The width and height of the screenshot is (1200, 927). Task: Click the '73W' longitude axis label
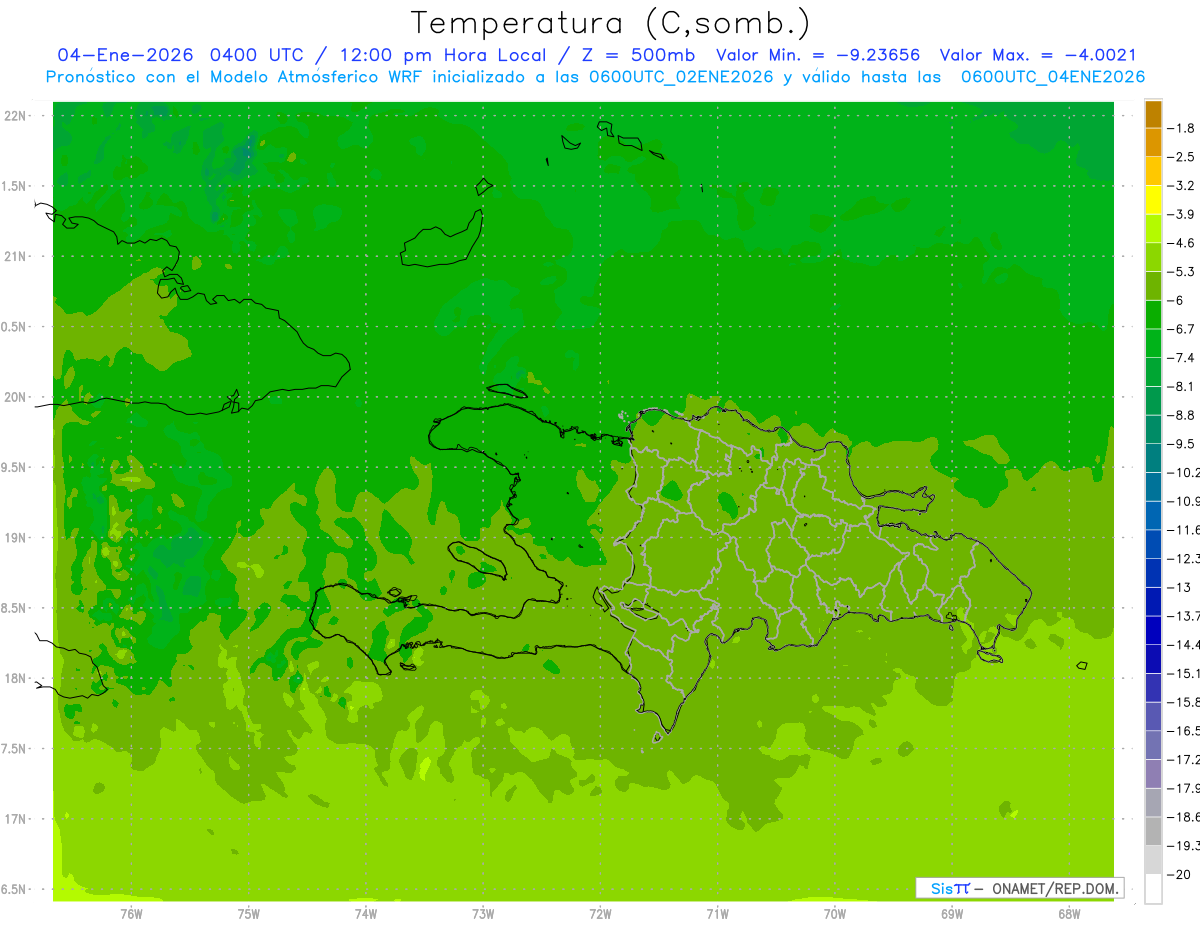pos(483,913)
